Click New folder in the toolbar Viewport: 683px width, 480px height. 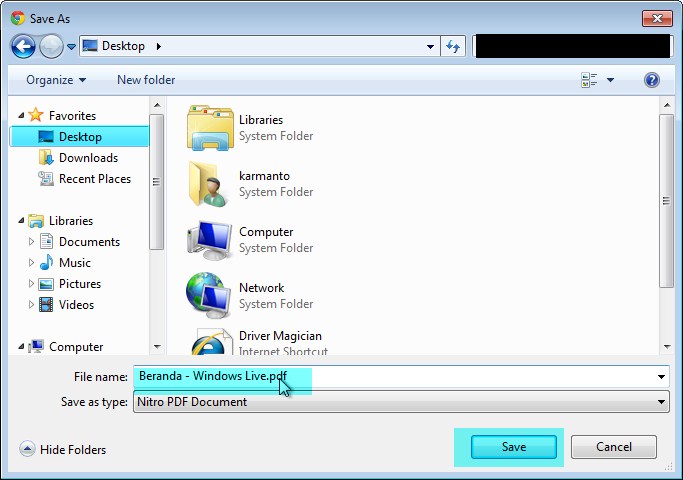pos(146,80)
